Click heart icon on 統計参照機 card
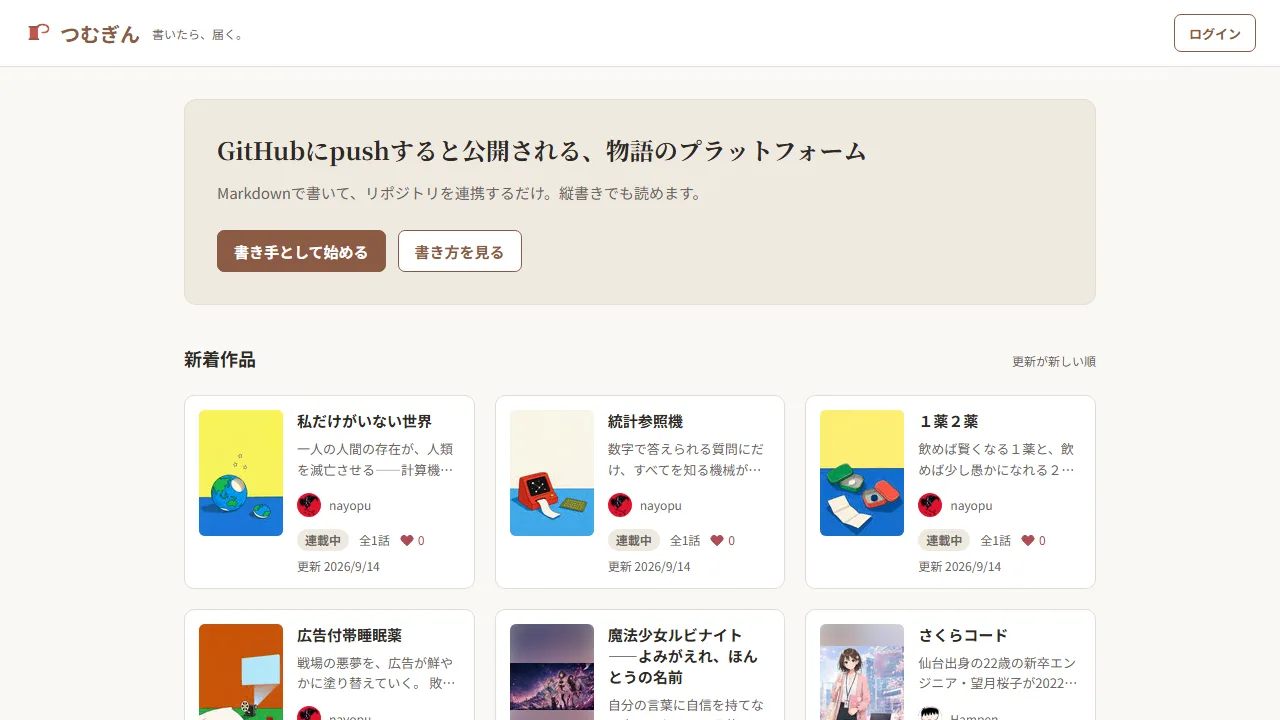Image resolution: width=1280 pixels, height=720 pixels. point(717,540)
